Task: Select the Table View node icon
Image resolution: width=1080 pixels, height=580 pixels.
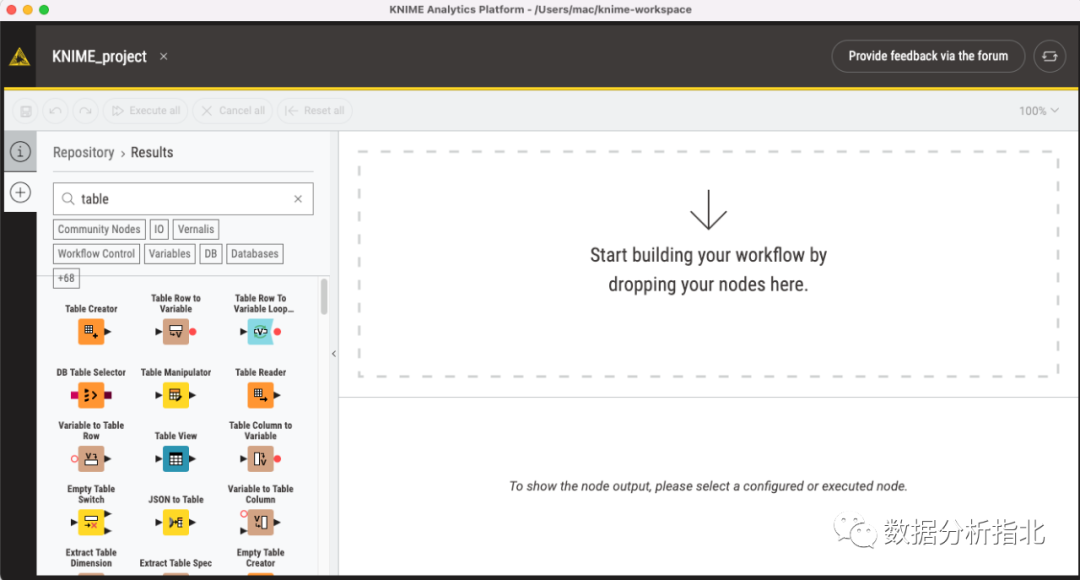Action: pos(176,459)
